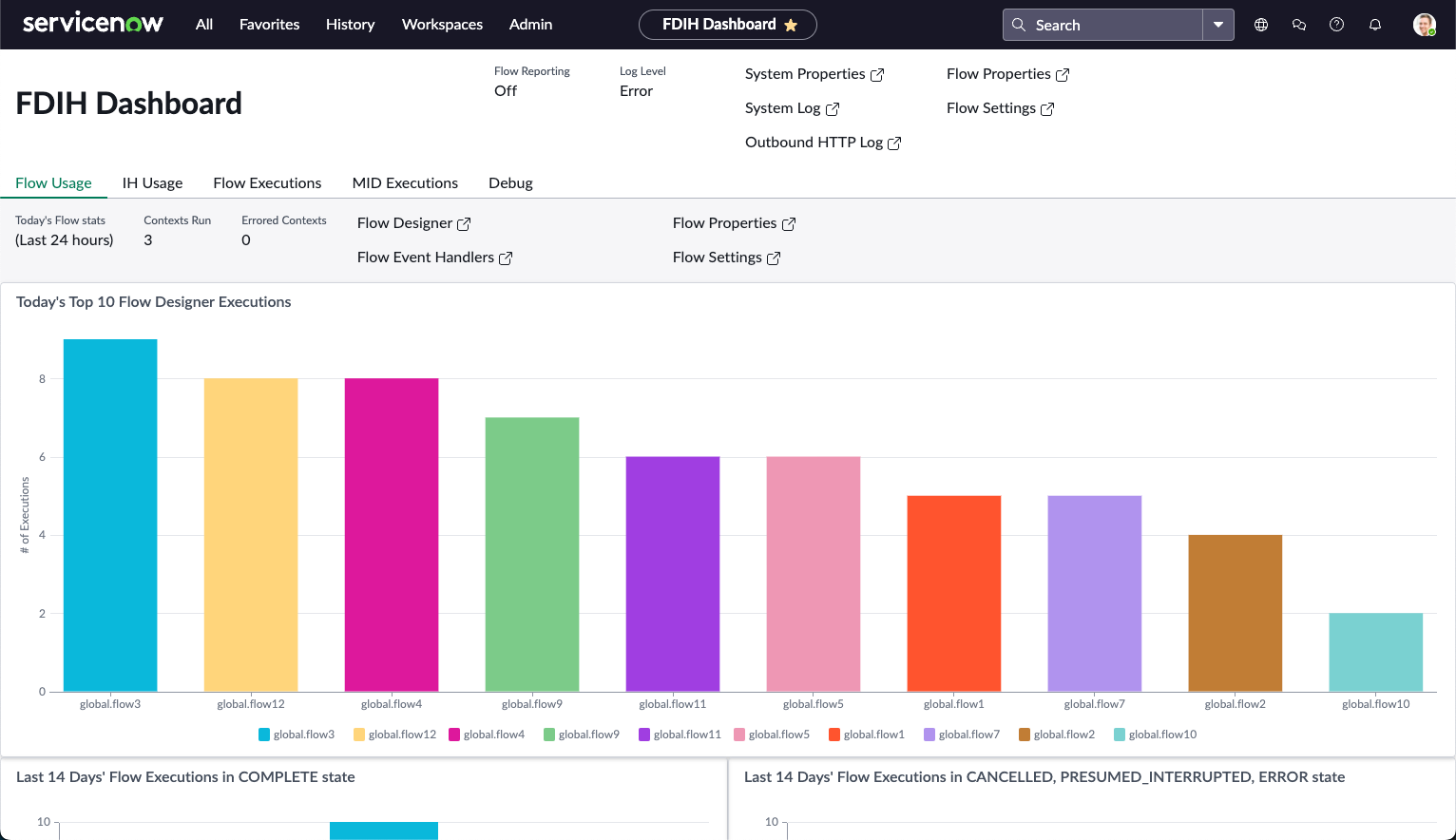Click the FDIH Dashboard title pill
This screenshot has height=840, width=1456.
(728, 25)
